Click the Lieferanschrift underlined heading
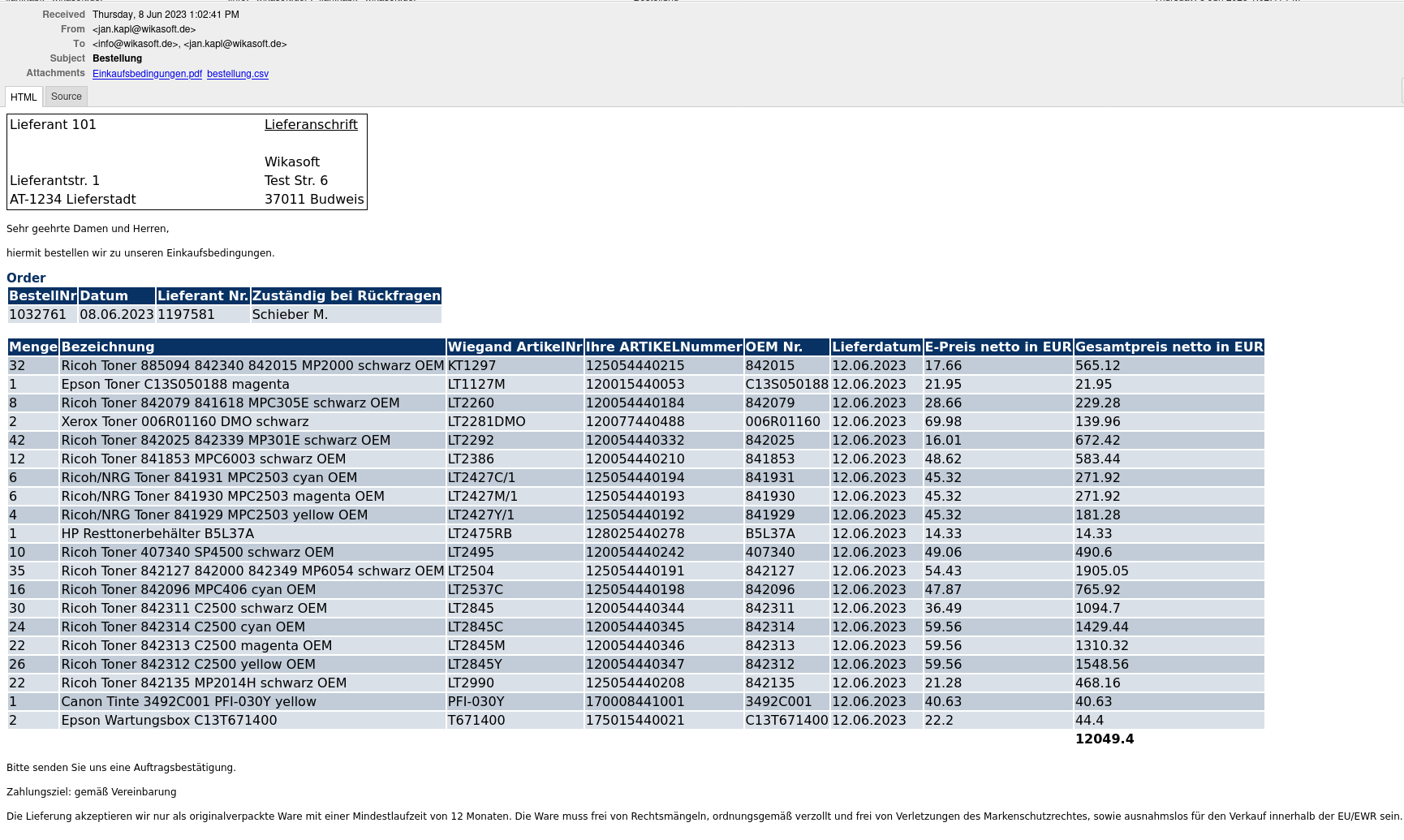The height and width of the screenshot is (840, 1404). coord(311,125)
